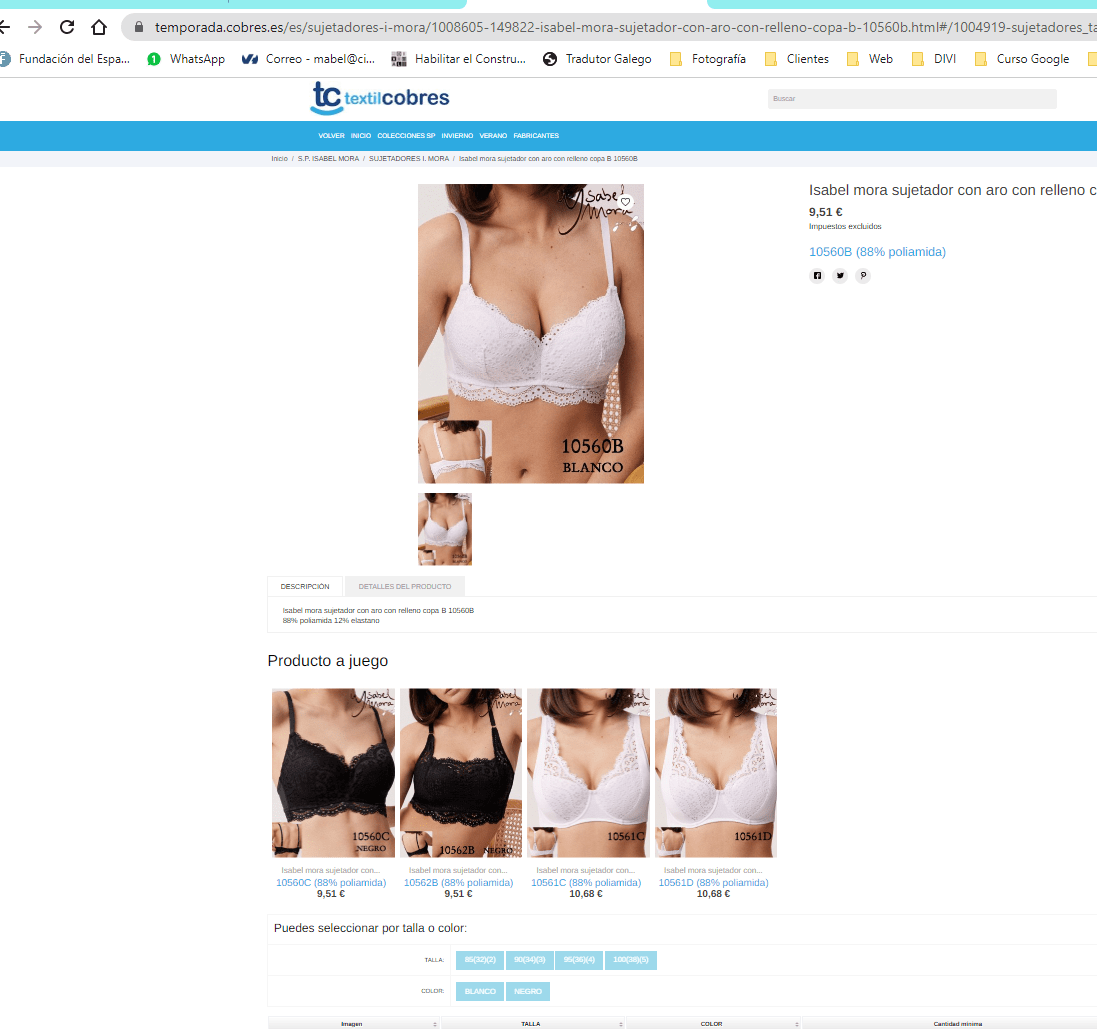
Task: Click Inicio breadcrumb link
Action: pos(279,159)
